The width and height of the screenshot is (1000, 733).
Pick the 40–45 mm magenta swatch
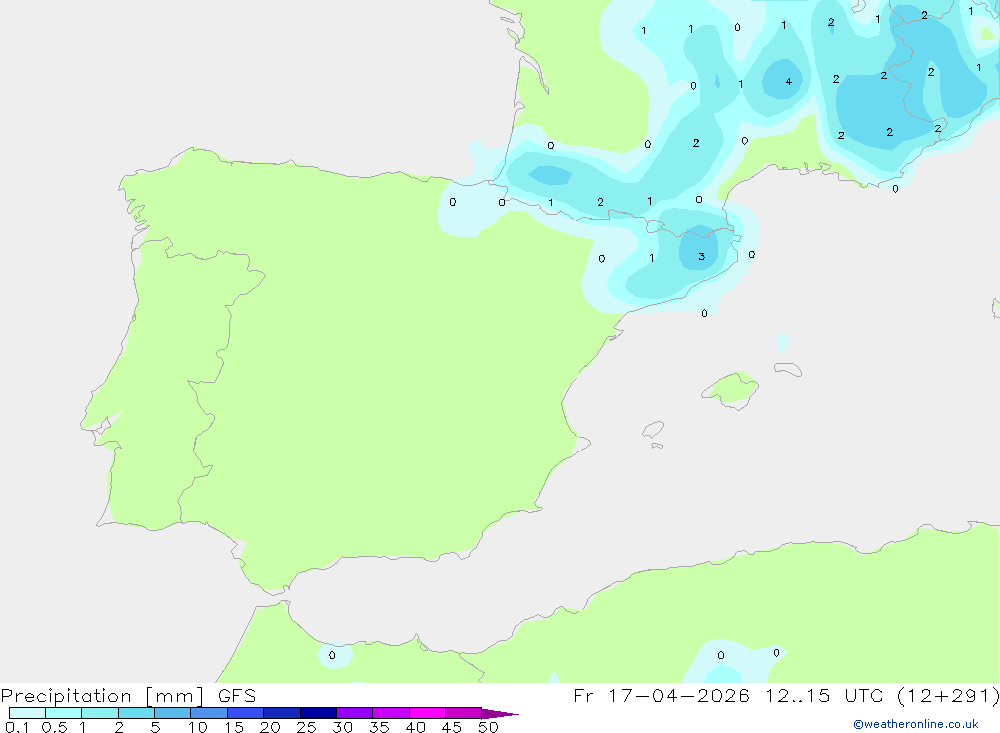point(427,713)
